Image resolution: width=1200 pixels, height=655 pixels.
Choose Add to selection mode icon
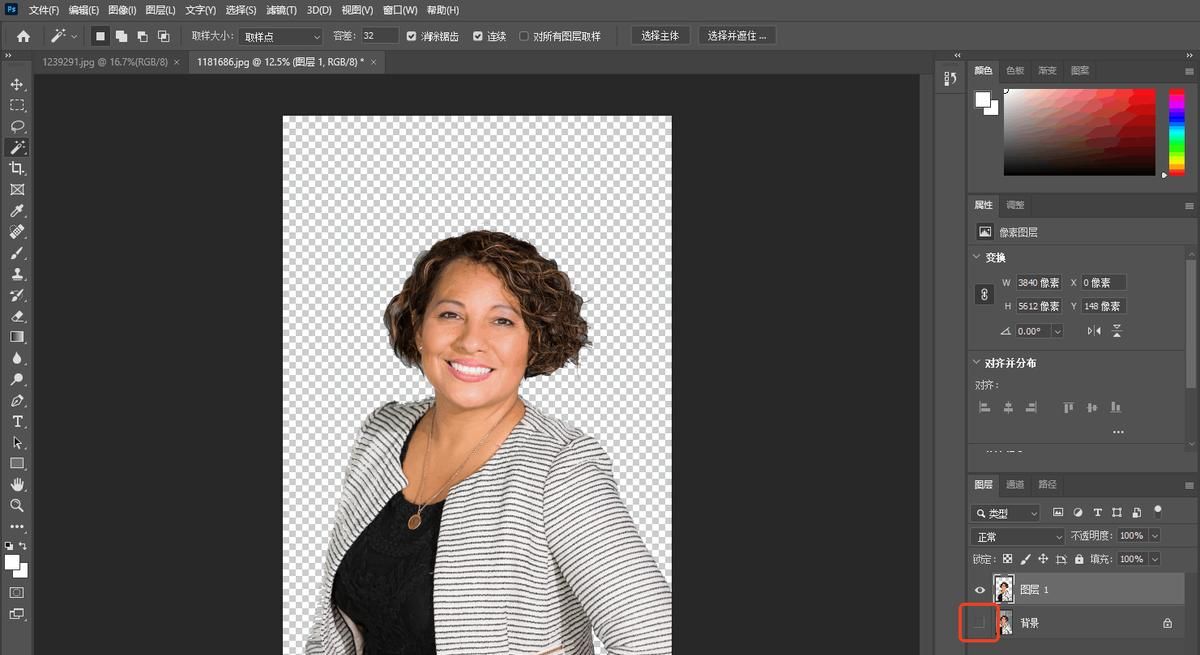tap(121, 36)
